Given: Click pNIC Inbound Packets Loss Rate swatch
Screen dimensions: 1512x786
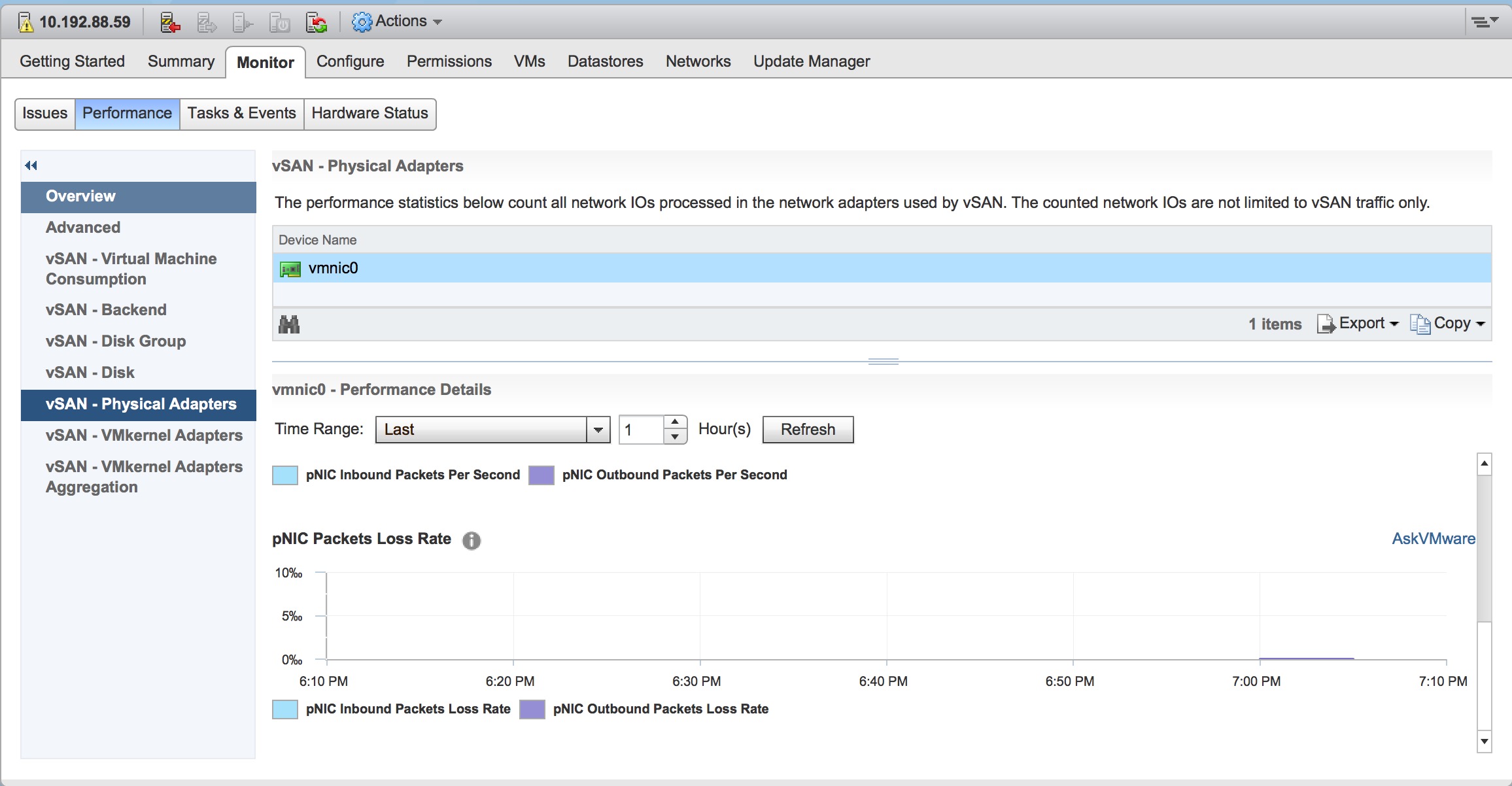Looking at the screenshot, I should [x=285, y=709].
